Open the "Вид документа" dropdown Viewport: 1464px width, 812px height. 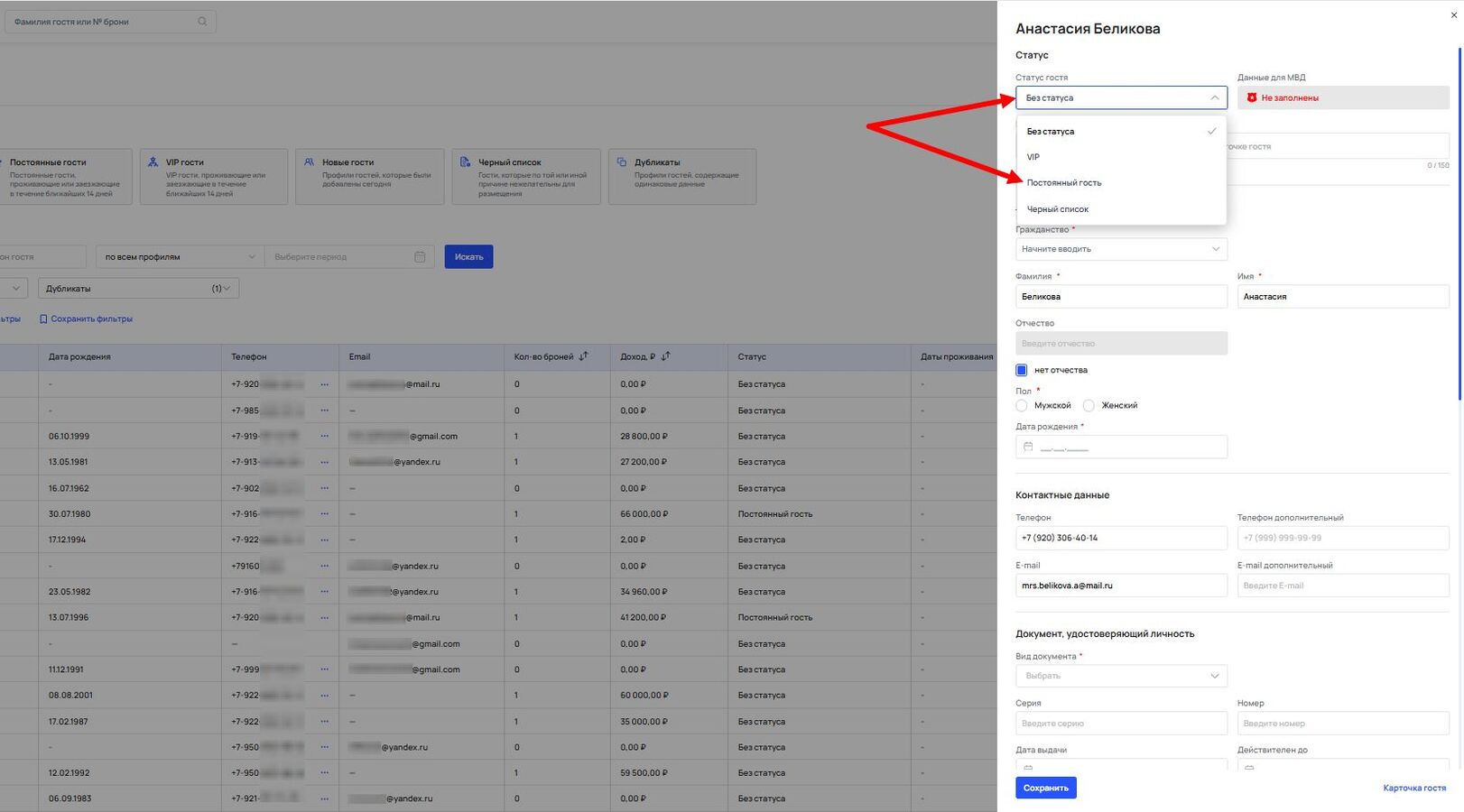pyautogui.click(x=1214, y=676)
